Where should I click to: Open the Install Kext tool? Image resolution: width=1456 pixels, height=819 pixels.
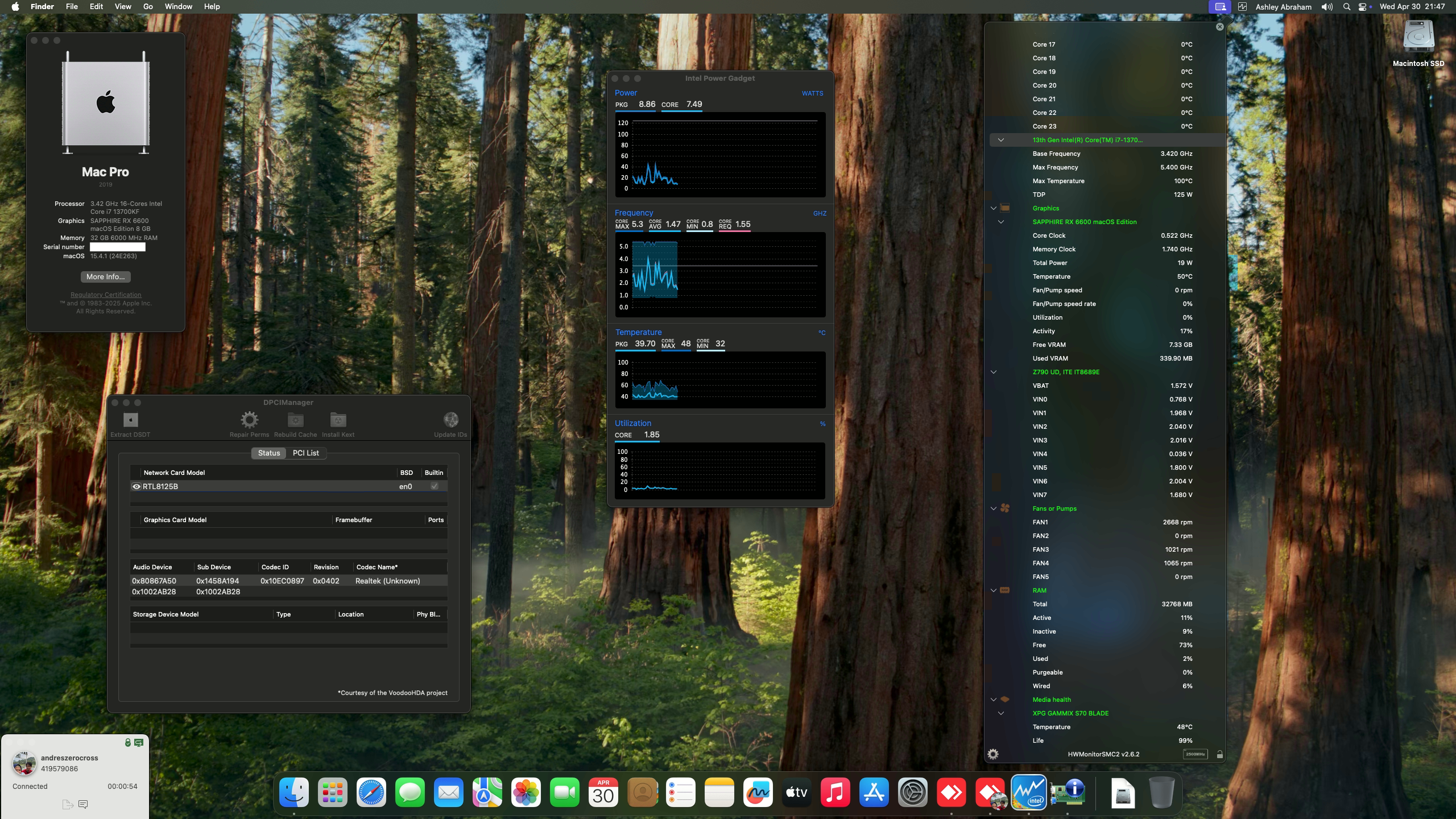pyautogui.click(x=338, y=420)
